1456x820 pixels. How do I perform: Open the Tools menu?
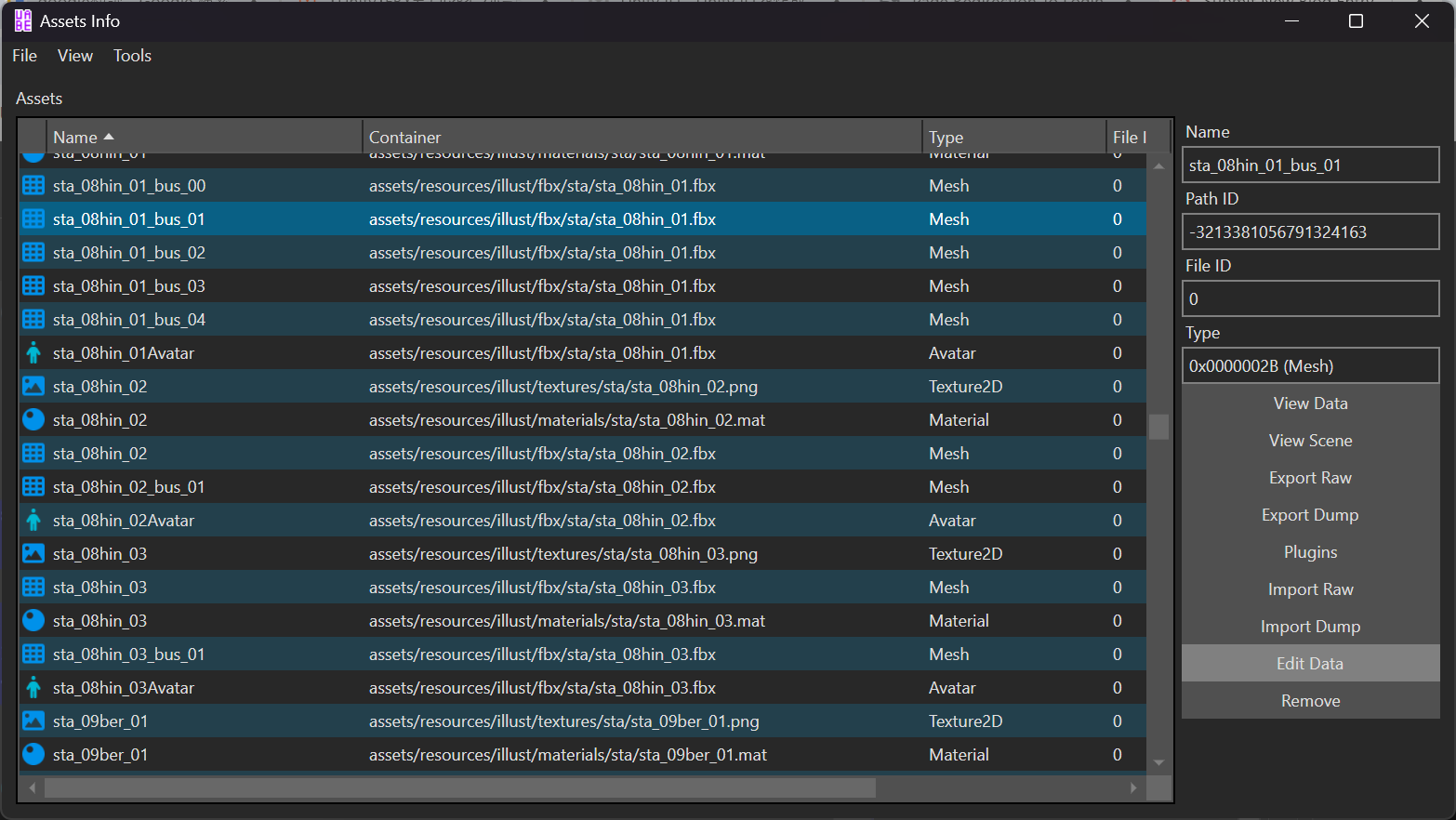(x=132, y=56)
